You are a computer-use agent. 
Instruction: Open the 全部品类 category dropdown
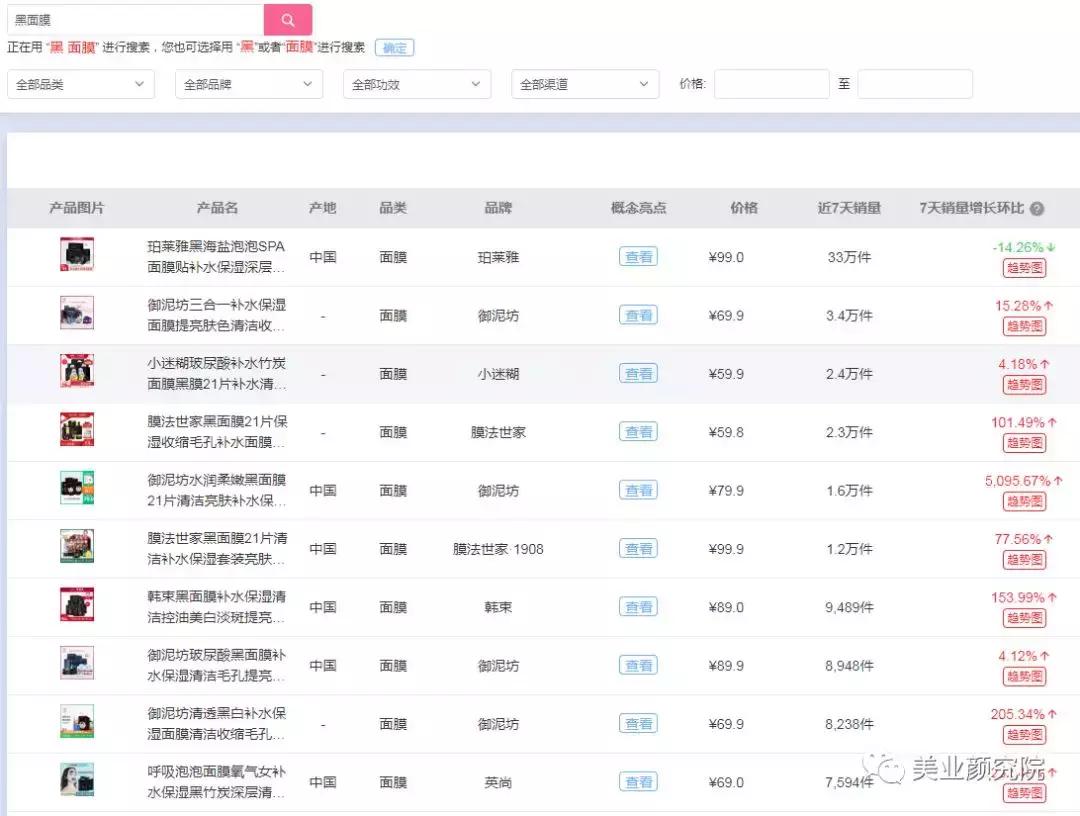point(81,85)
